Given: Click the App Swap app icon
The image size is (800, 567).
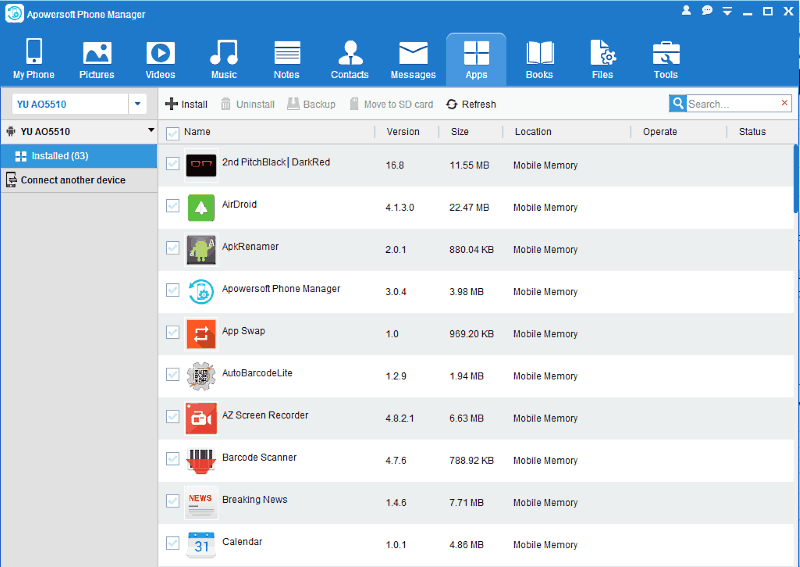Looking at the screenshot, I should [201, 334].
